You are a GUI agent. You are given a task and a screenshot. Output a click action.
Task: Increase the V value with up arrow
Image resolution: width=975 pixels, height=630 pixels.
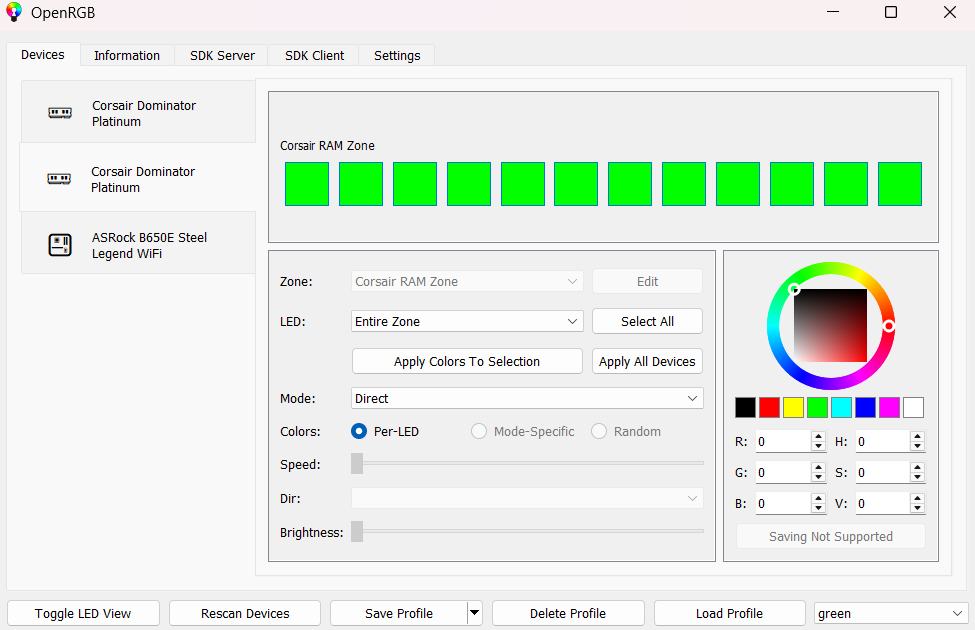917,498
